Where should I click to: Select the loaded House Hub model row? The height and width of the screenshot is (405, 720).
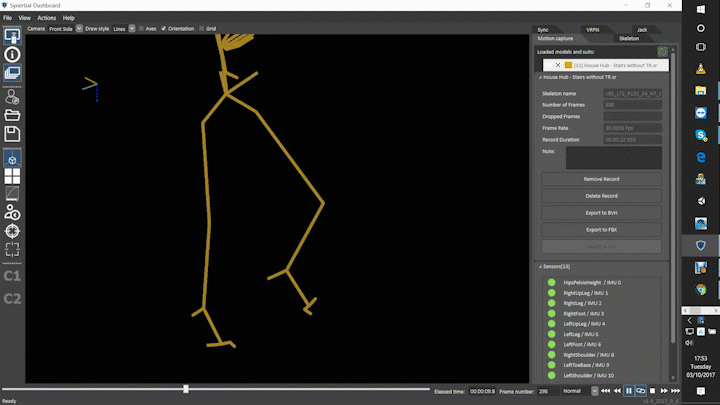tap(606, 65)
